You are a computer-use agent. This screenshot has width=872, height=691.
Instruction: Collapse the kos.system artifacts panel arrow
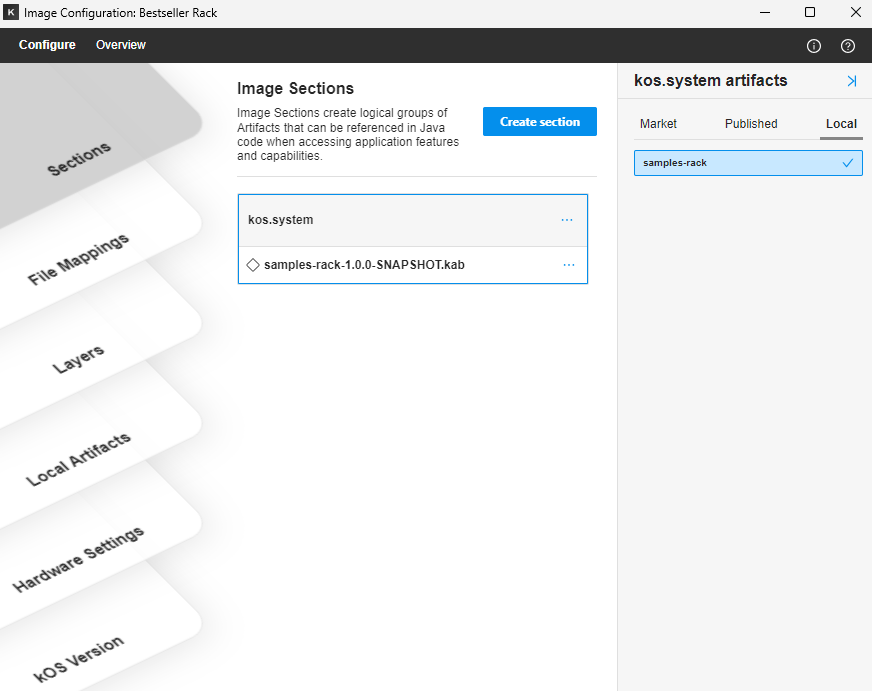pos(851,81)
